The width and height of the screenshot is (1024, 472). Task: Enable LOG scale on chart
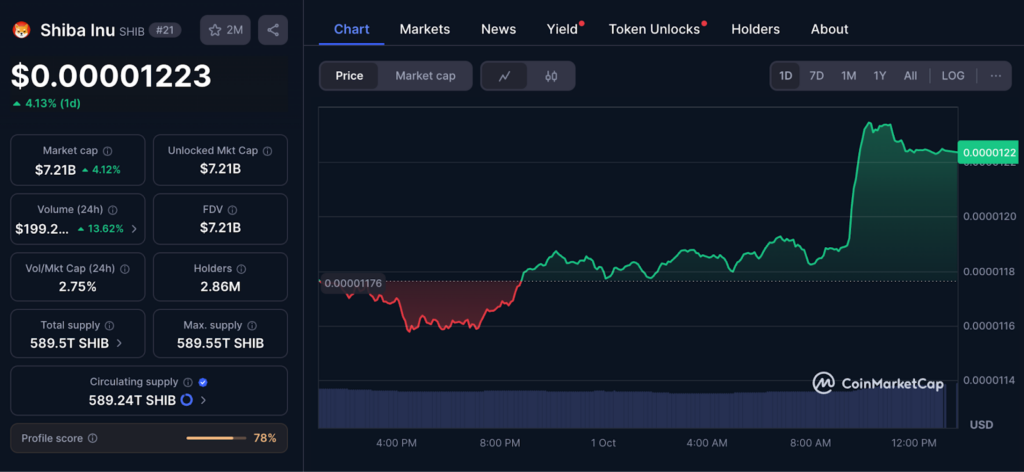pos(953,76)
